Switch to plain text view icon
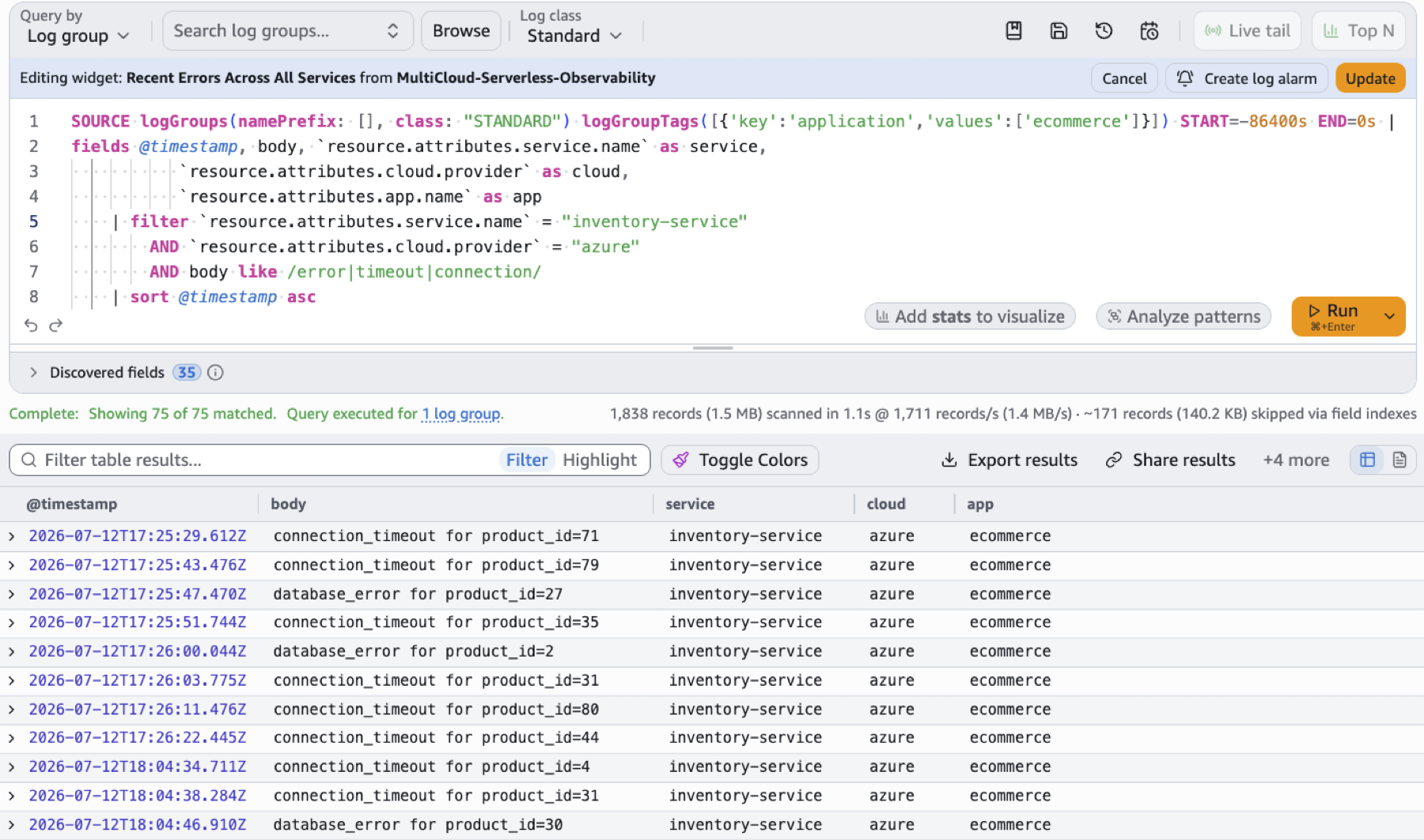1424x840 pixels. coord(1399,460)
